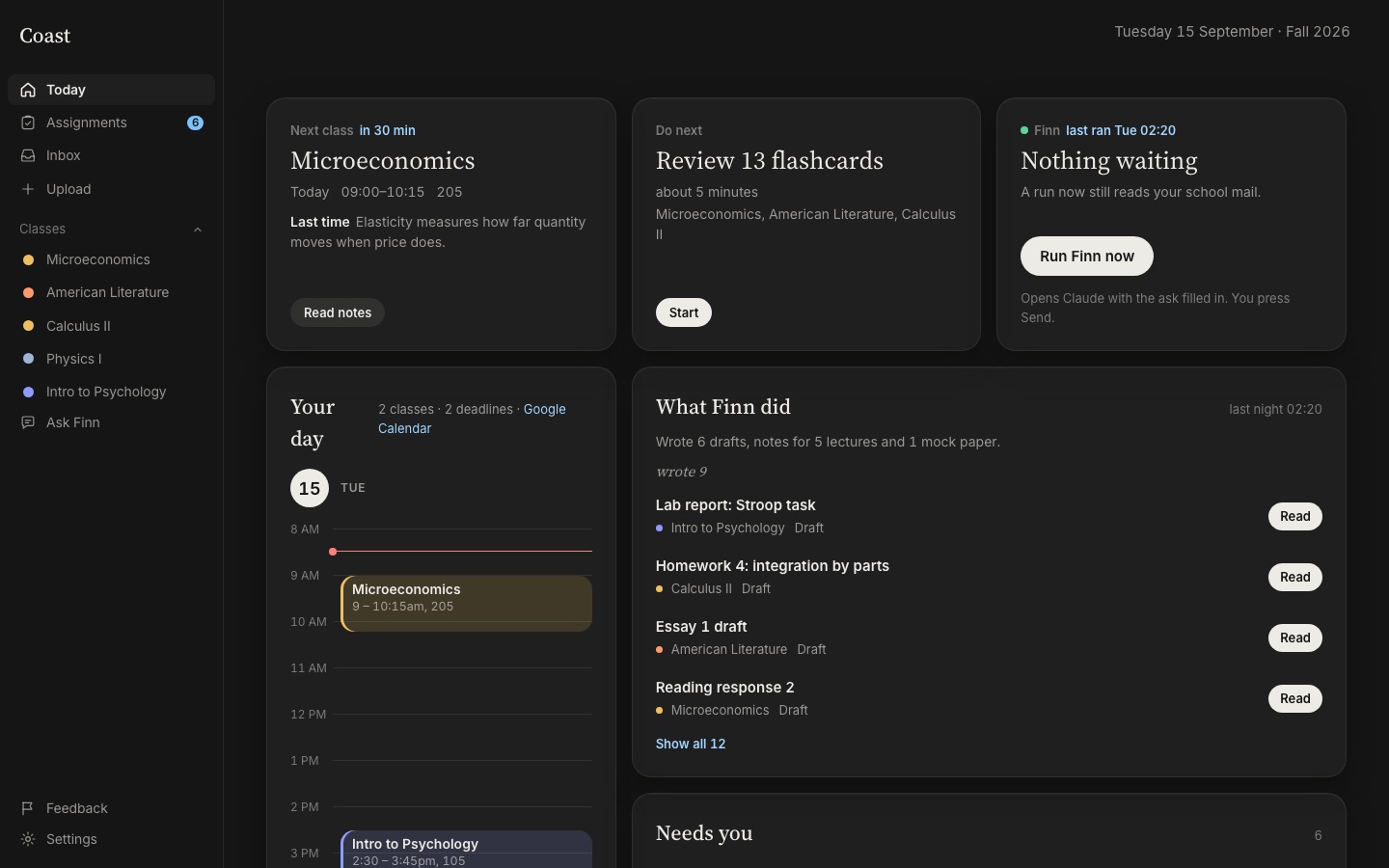1389x868 pixels.
Task: Read the Lab report: Stroop task draft
Action: tap(1294, 516)
